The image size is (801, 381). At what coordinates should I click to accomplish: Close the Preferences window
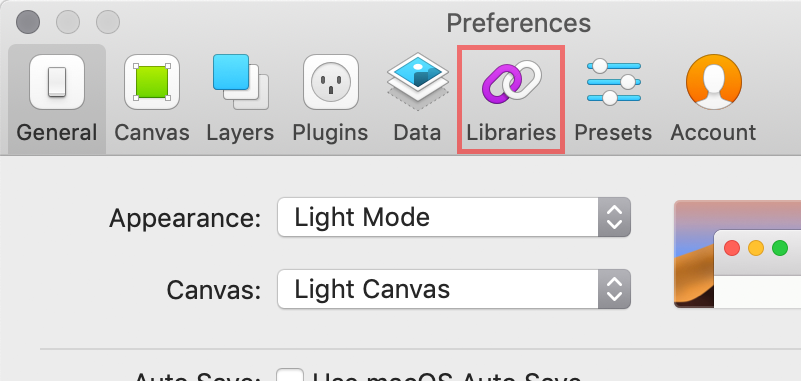point(28,22)
